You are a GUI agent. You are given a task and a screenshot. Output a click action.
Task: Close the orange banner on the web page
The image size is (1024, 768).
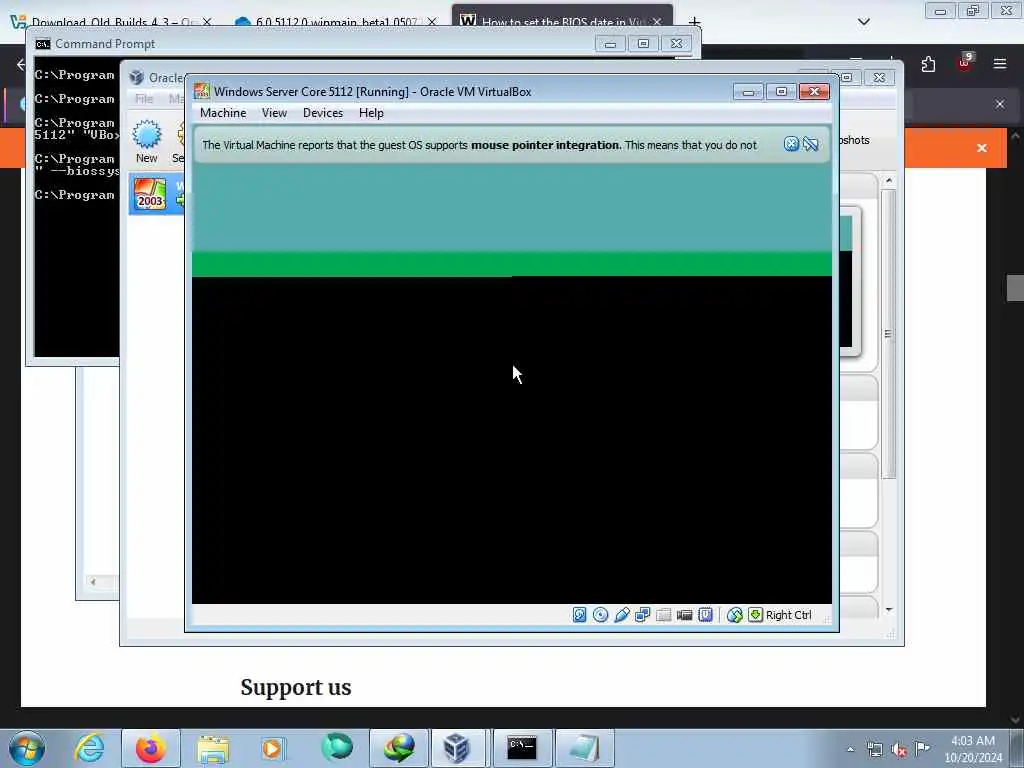981,148
